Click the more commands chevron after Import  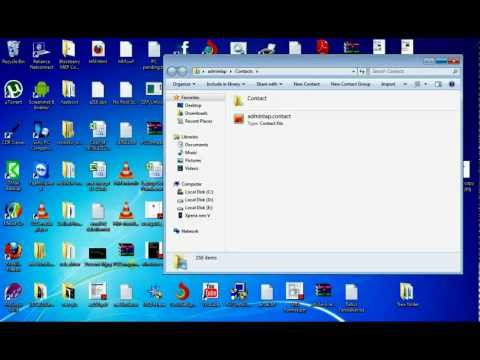tap(405, 84)
